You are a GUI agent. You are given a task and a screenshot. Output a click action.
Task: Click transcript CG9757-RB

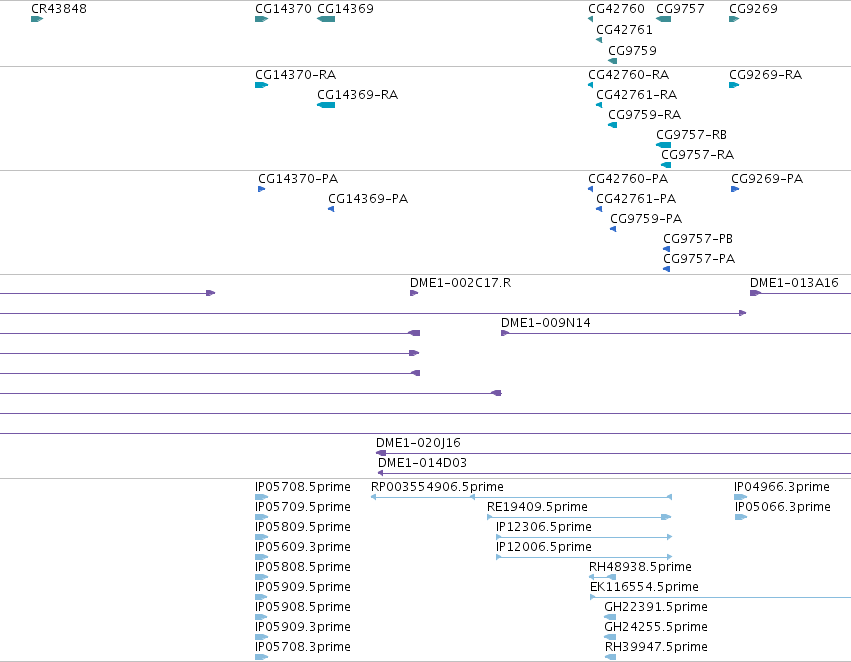click(691, 135)
